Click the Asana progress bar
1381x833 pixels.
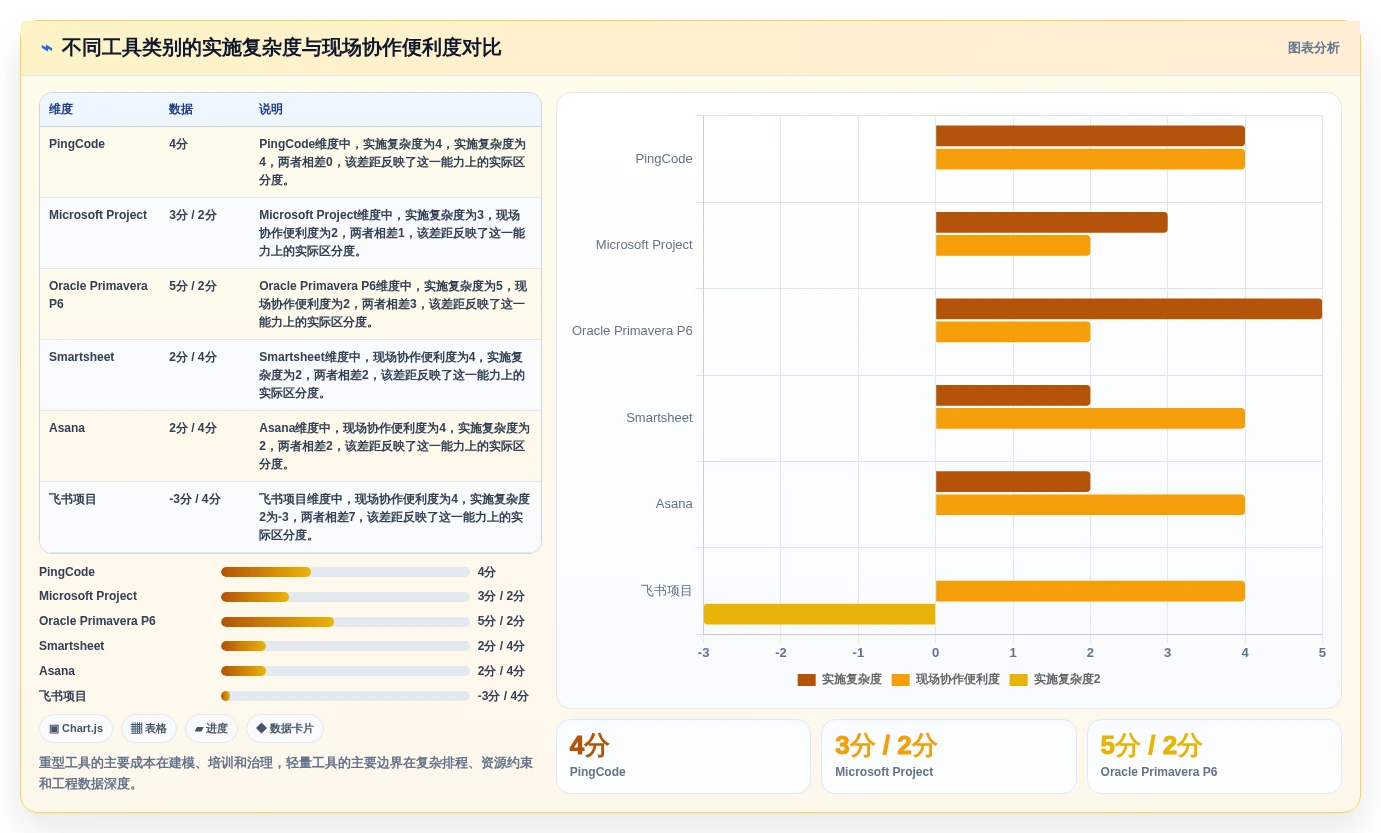pyautogui.click(x=345, y=671)
